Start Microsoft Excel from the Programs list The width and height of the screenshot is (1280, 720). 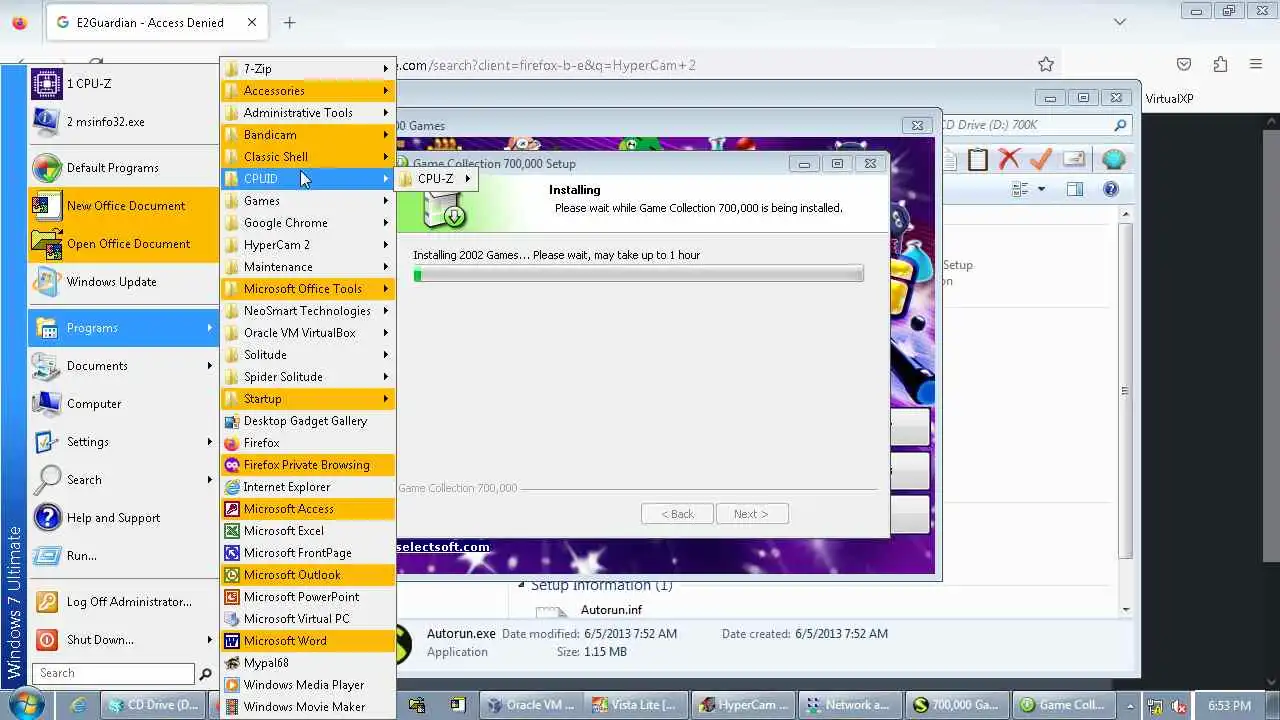(308, 531)
